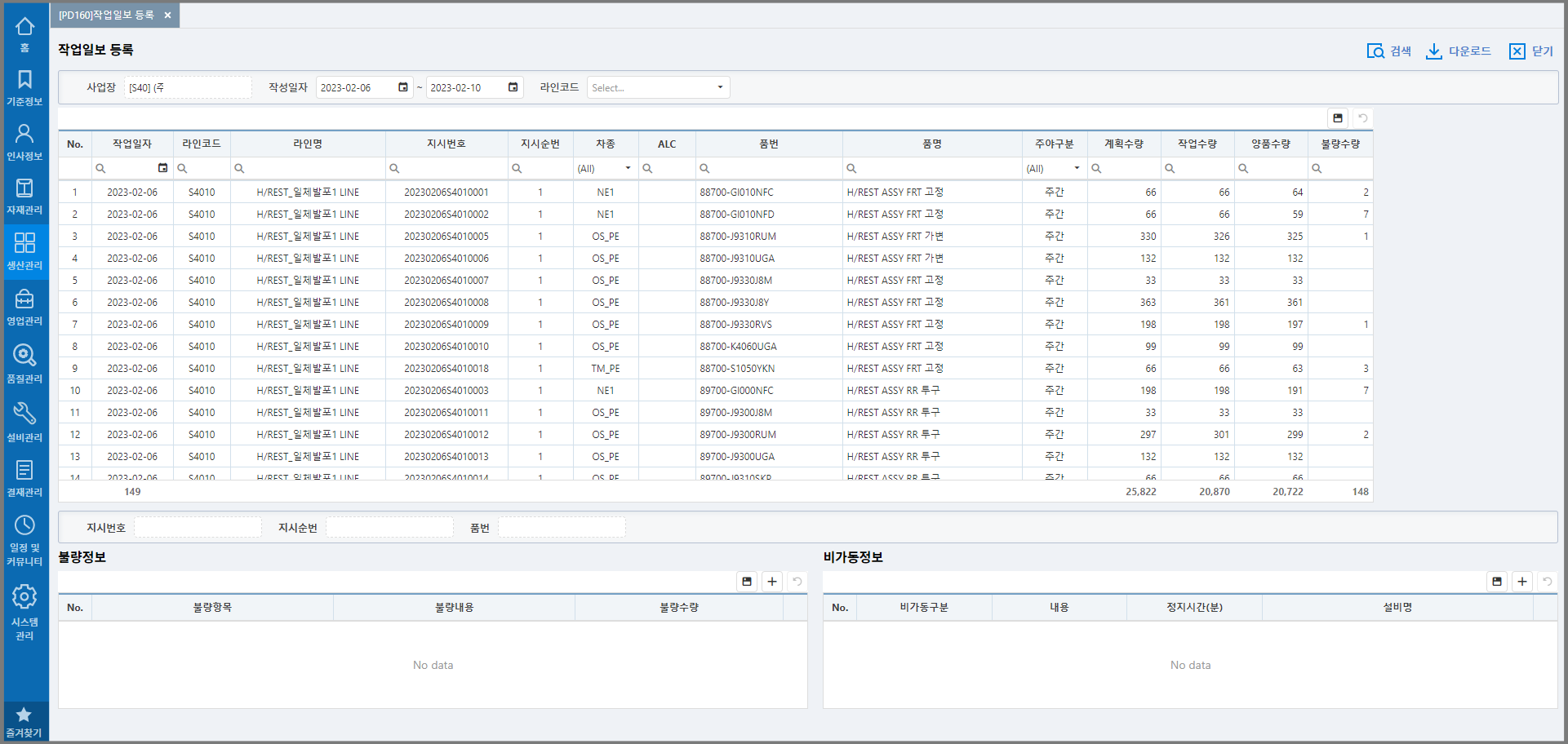Click the 품번 column filter field
The image size is (1568, 744).
(771, 168)
